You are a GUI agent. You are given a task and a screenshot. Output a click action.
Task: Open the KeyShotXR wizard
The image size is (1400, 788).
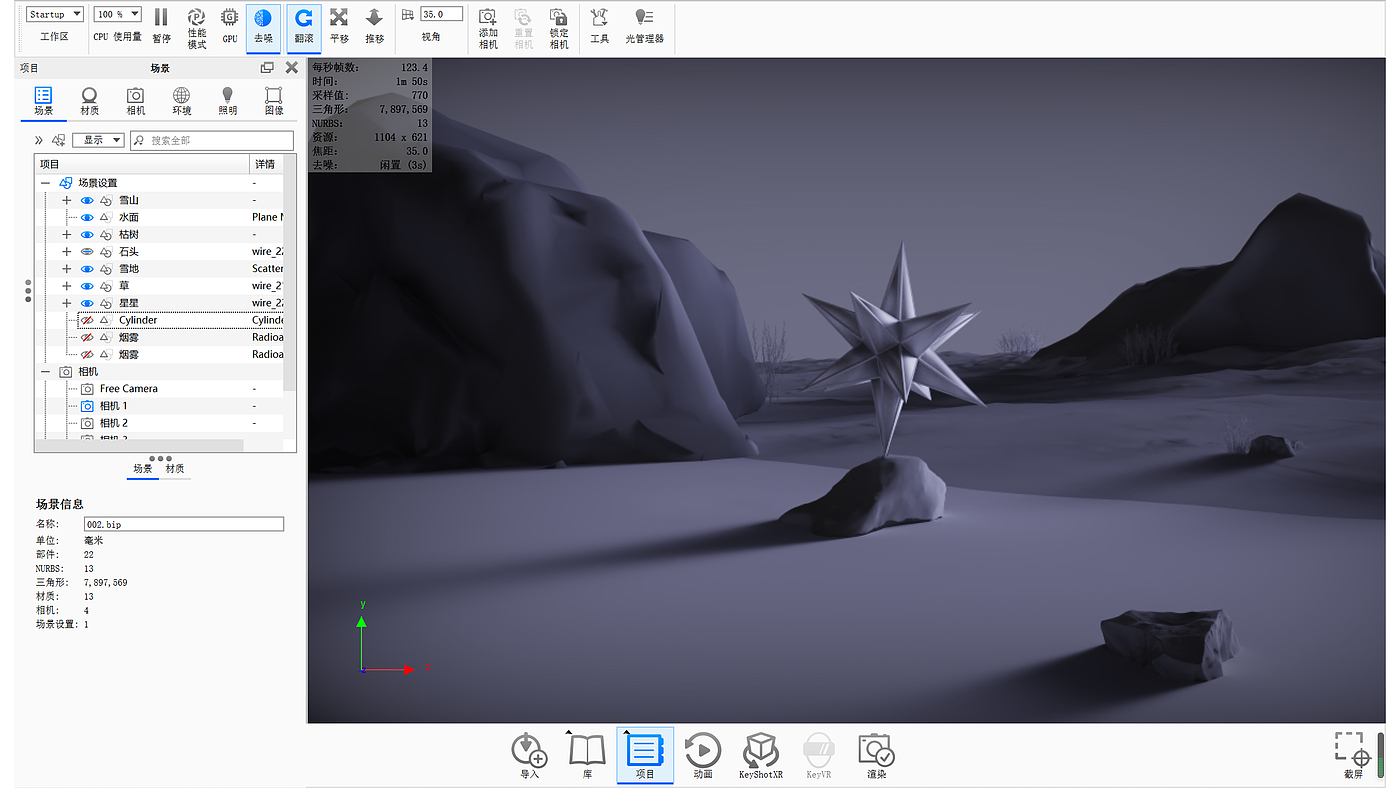point(761,755)
